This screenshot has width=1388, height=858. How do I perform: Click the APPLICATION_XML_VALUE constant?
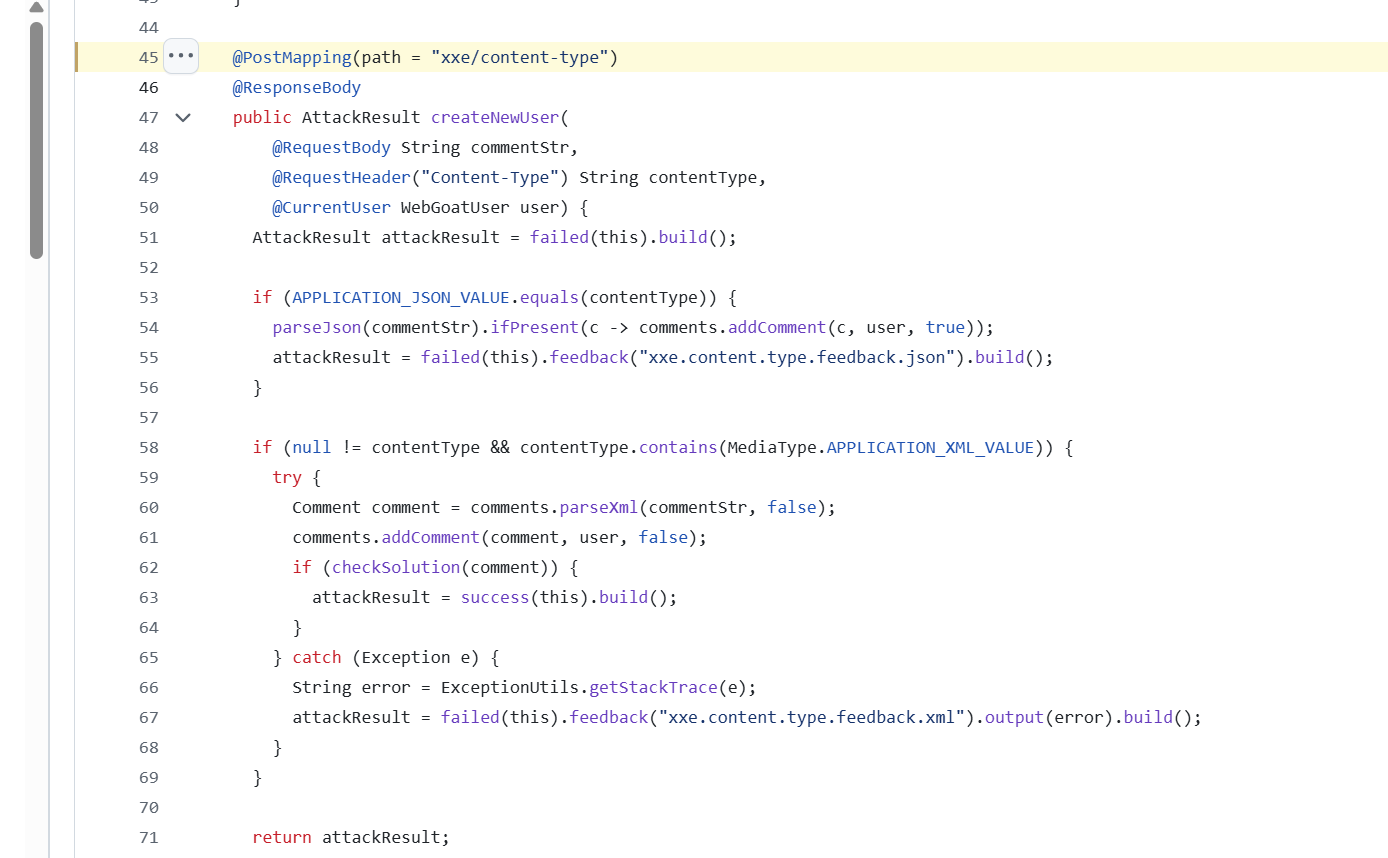(930, 447)
